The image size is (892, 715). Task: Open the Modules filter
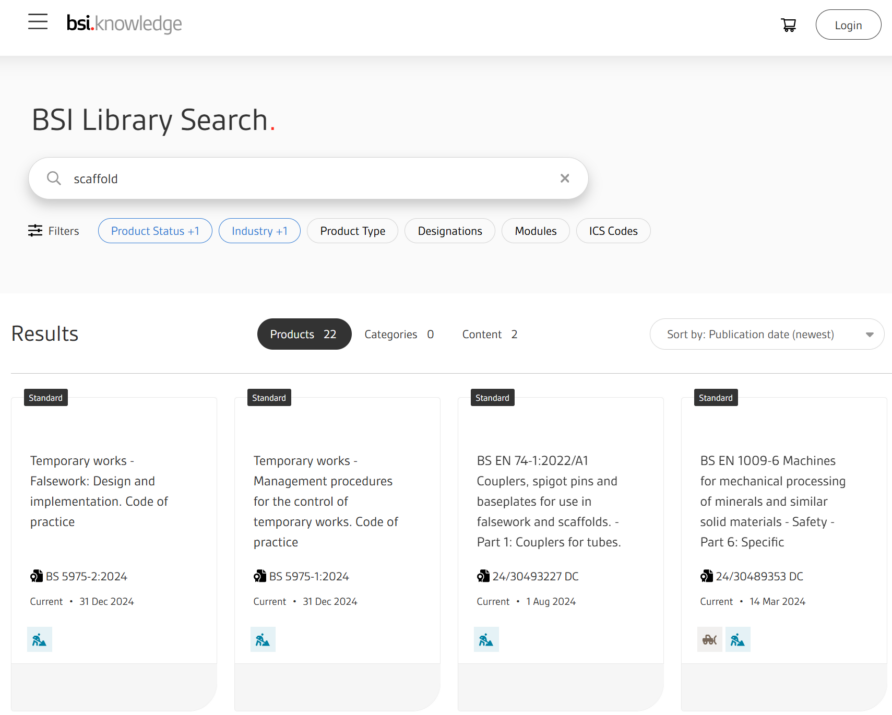[535, 231]
